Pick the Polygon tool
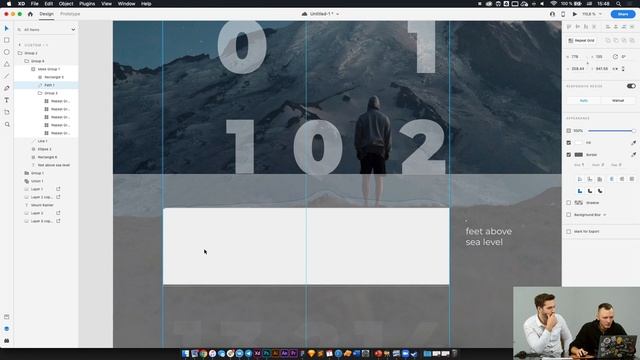 (7, 64)
